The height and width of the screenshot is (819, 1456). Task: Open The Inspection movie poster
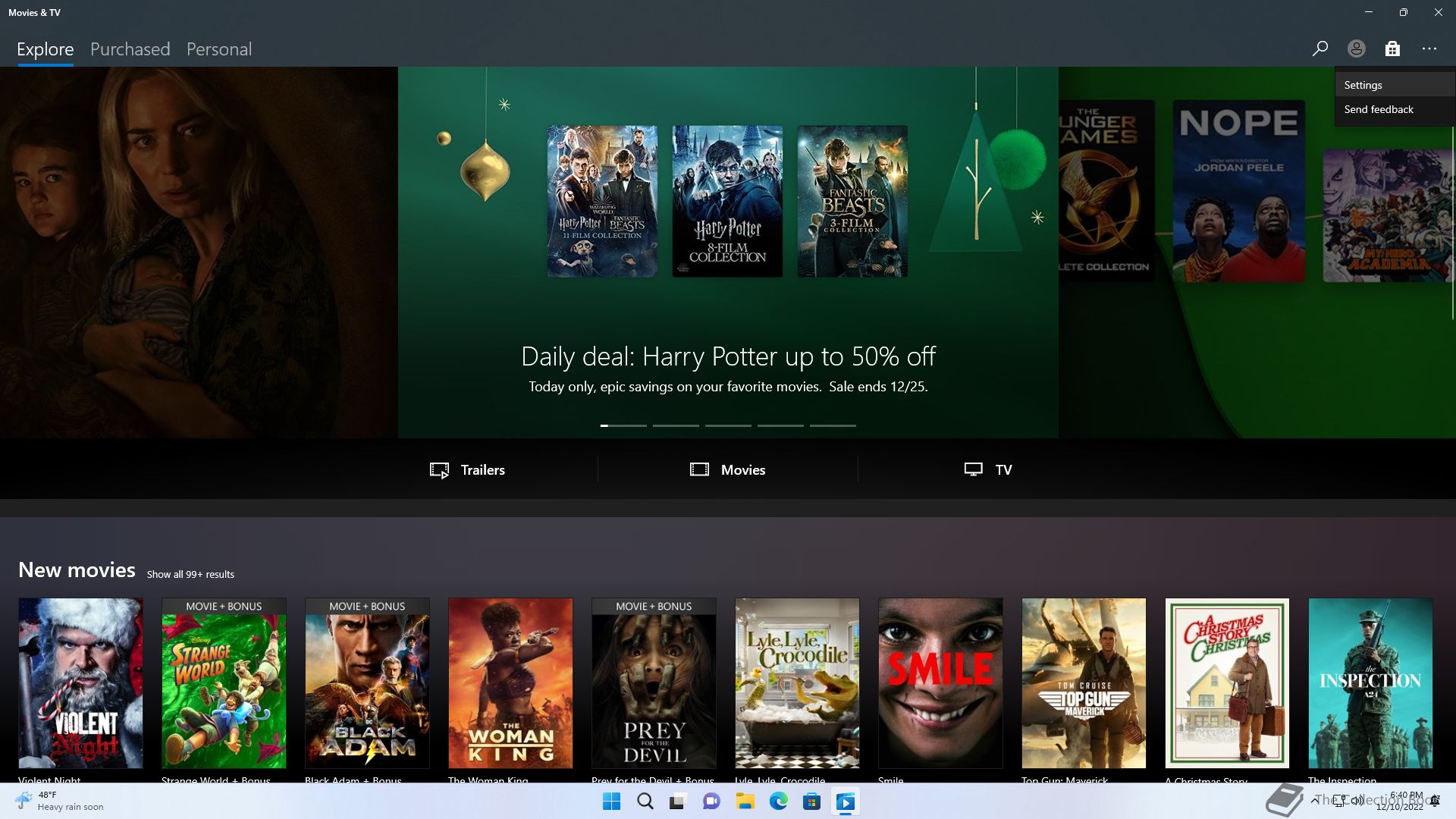[1370, 683]
